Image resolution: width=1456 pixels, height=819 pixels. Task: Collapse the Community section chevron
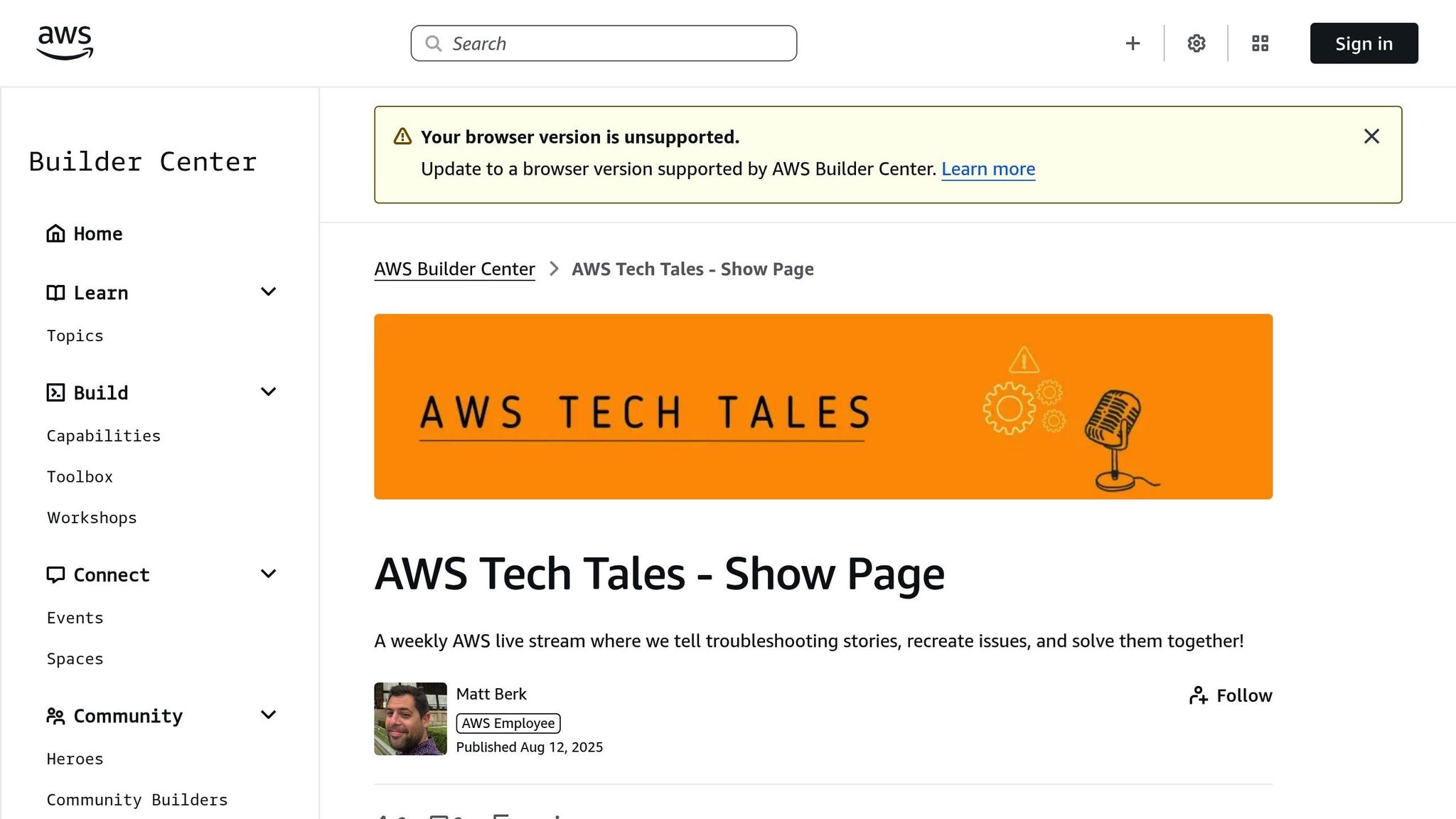coord(268,715)
